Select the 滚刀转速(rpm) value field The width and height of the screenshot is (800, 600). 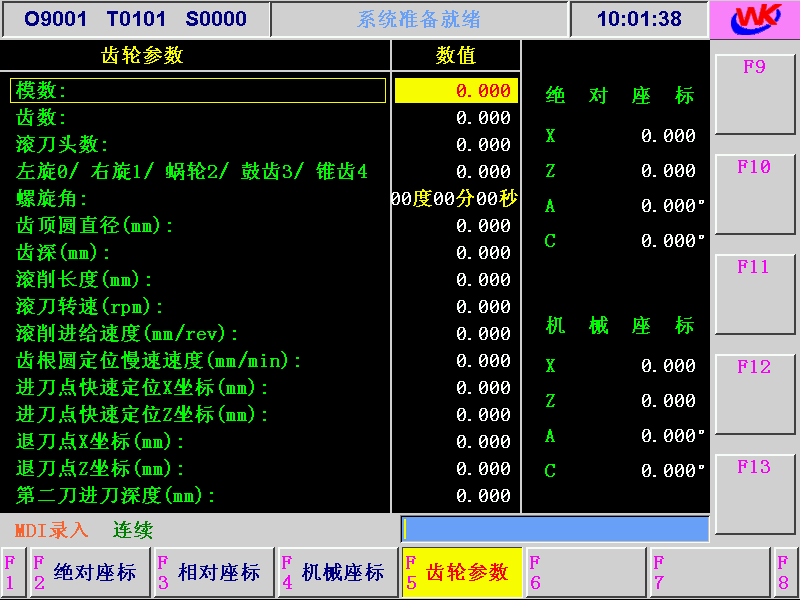coord(456,307)
